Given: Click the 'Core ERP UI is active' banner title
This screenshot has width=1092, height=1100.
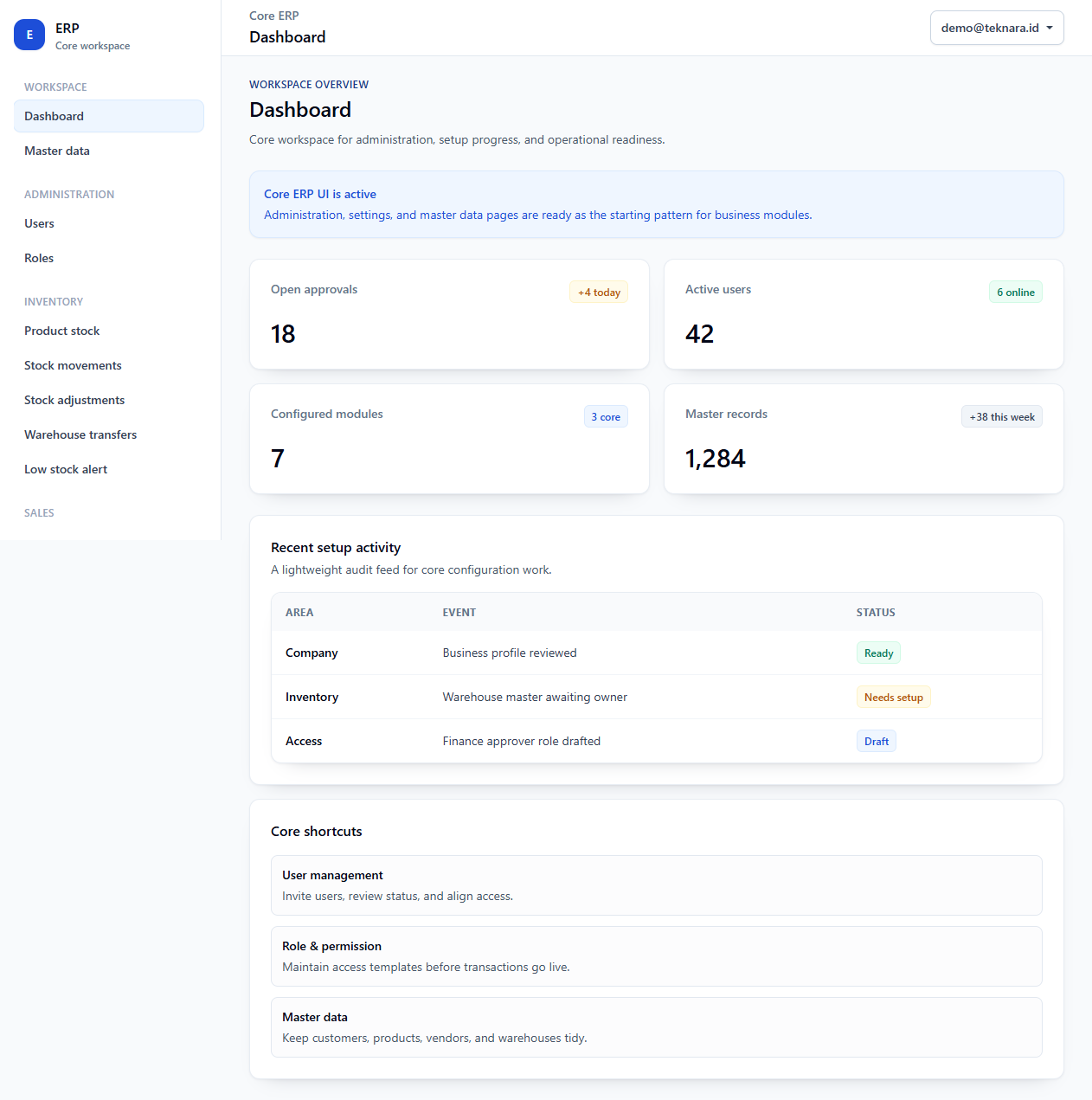Looking at the screenshot, I should pyautogui.click(x=320, y=195).
